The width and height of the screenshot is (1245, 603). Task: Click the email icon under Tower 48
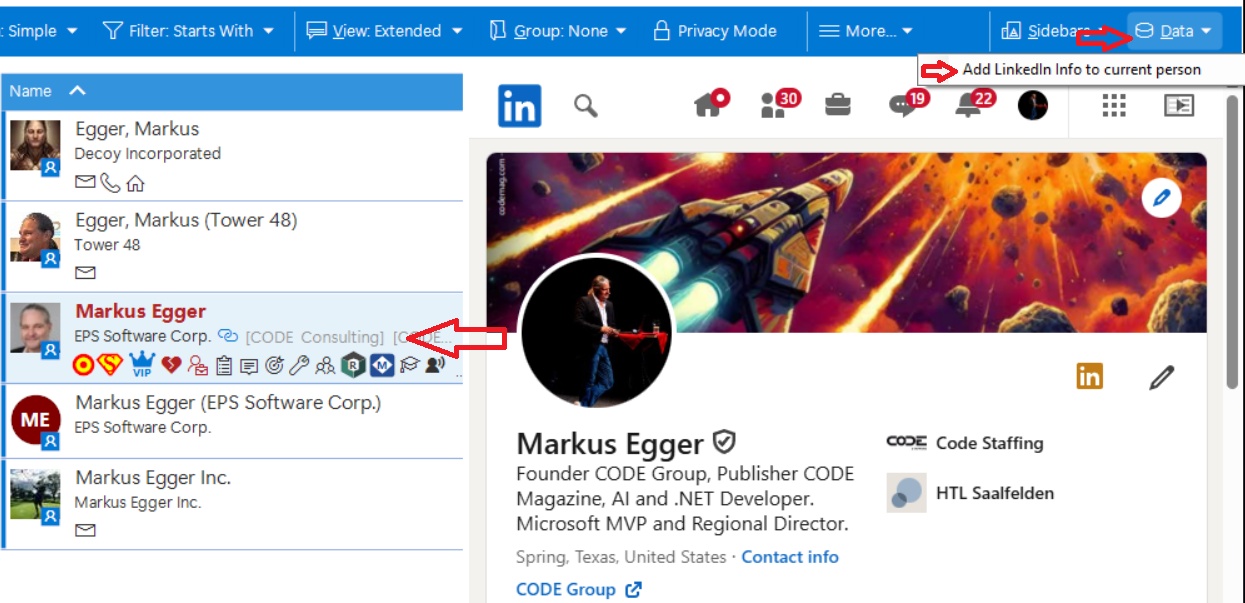tap(85, 272)
